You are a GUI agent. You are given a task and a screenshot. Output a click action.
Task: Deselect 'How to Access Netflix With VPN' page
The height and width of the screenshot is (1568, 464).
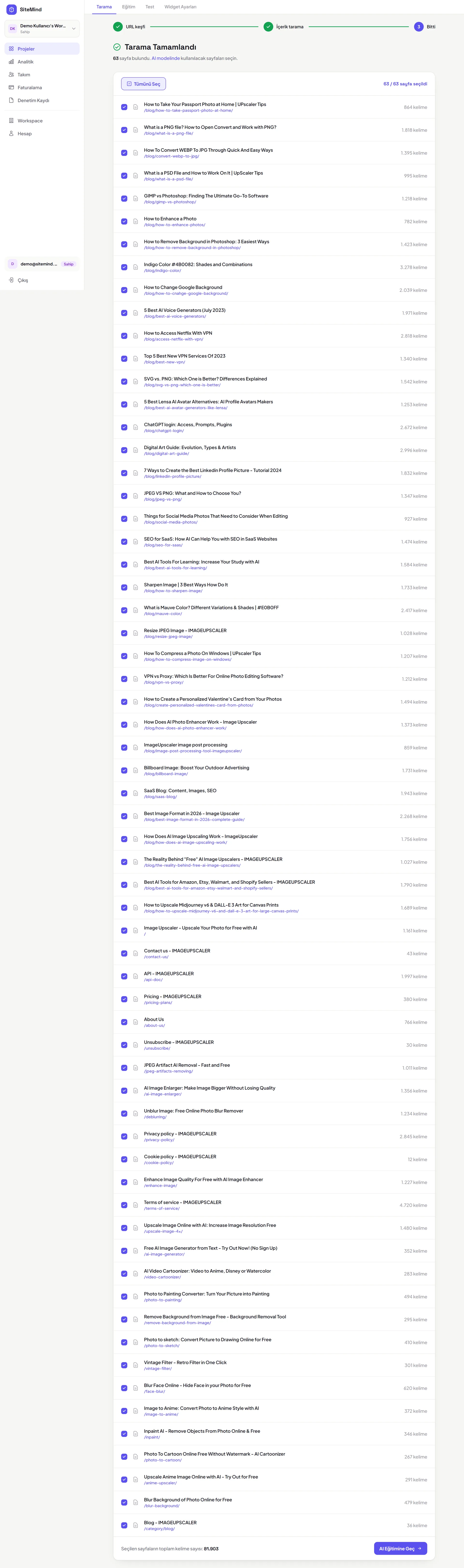coord(124,336)
